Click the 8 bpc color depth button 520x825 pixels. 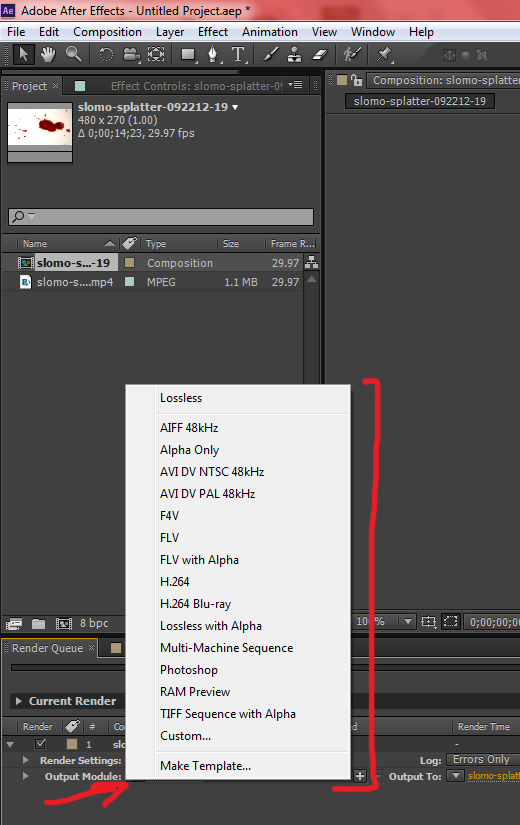pyautogui.click(x=94, y=623)
